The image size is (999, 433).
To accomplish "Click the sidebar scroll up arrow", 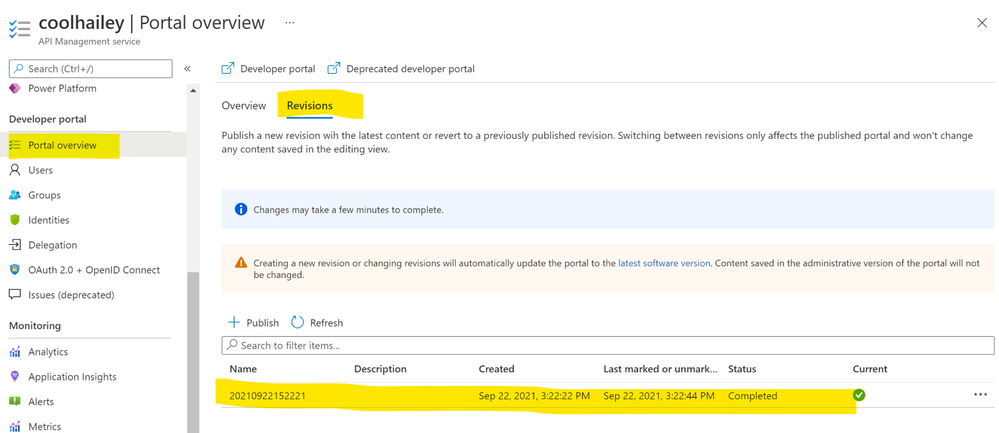I will coord(193,91).
